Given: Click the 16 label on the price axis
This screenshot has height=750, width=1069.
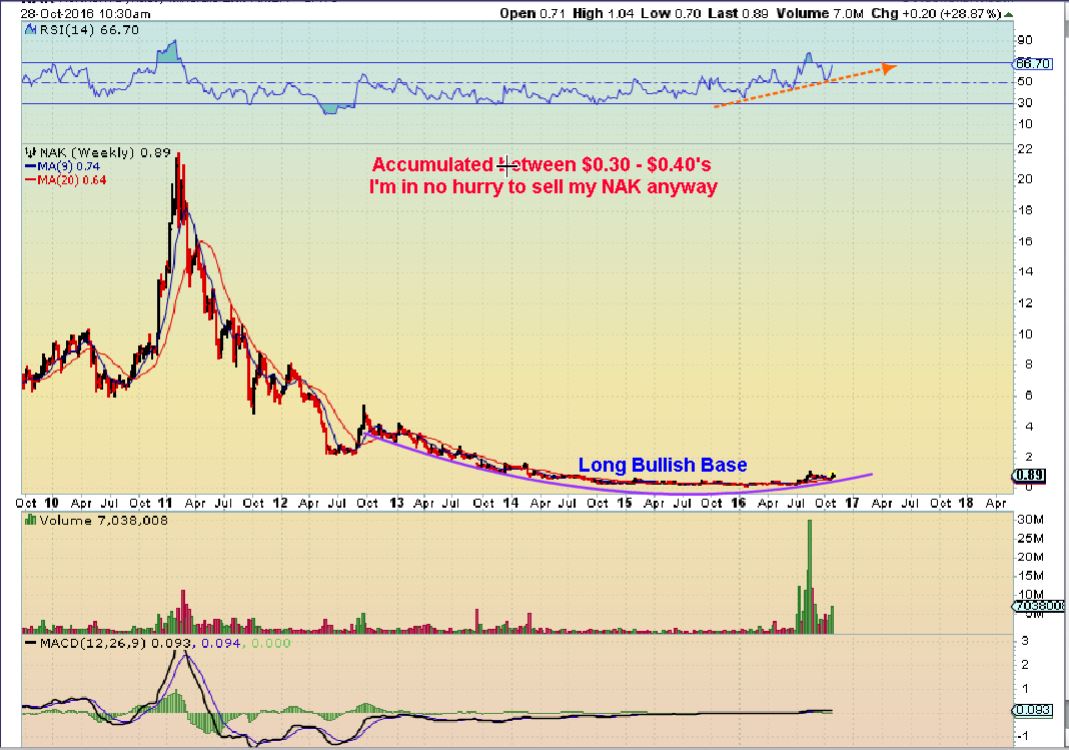Looking at the screenshot, I should pos(1025,241).
